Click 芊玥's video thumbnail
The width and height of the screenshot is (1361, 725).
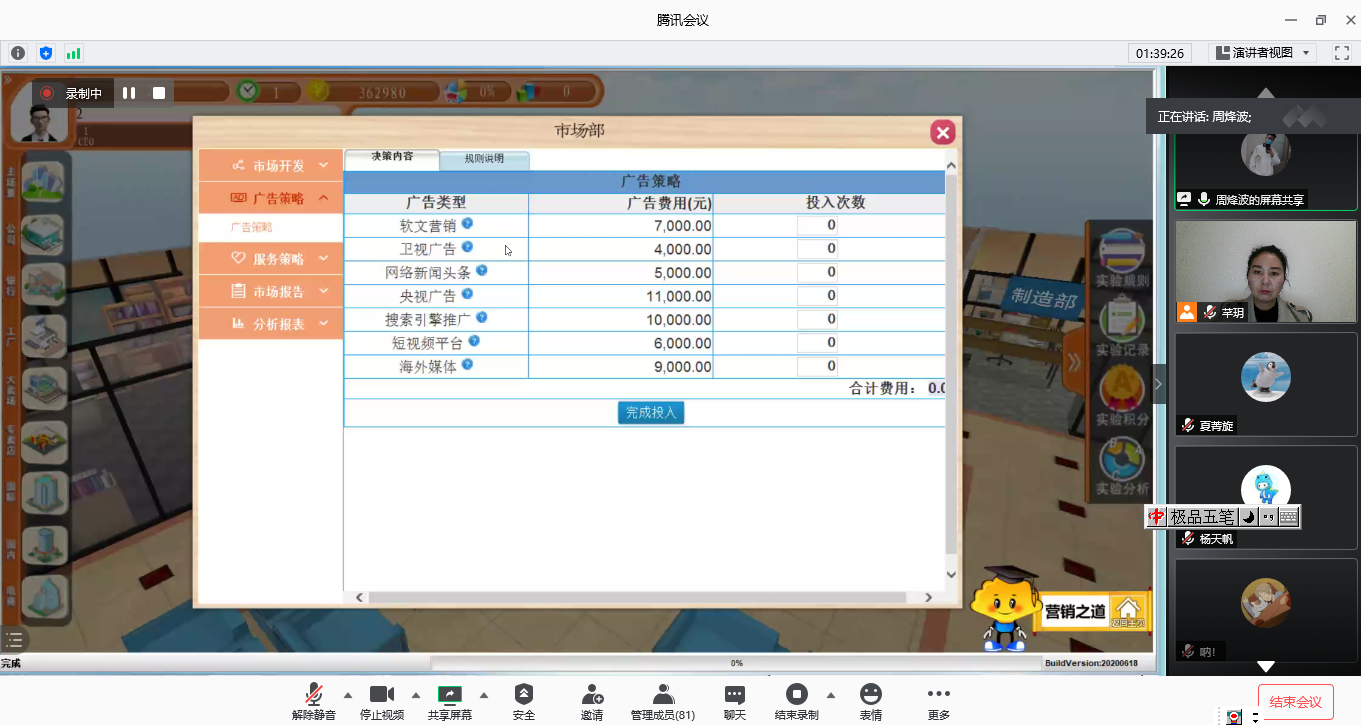[x=1266, y=271]
